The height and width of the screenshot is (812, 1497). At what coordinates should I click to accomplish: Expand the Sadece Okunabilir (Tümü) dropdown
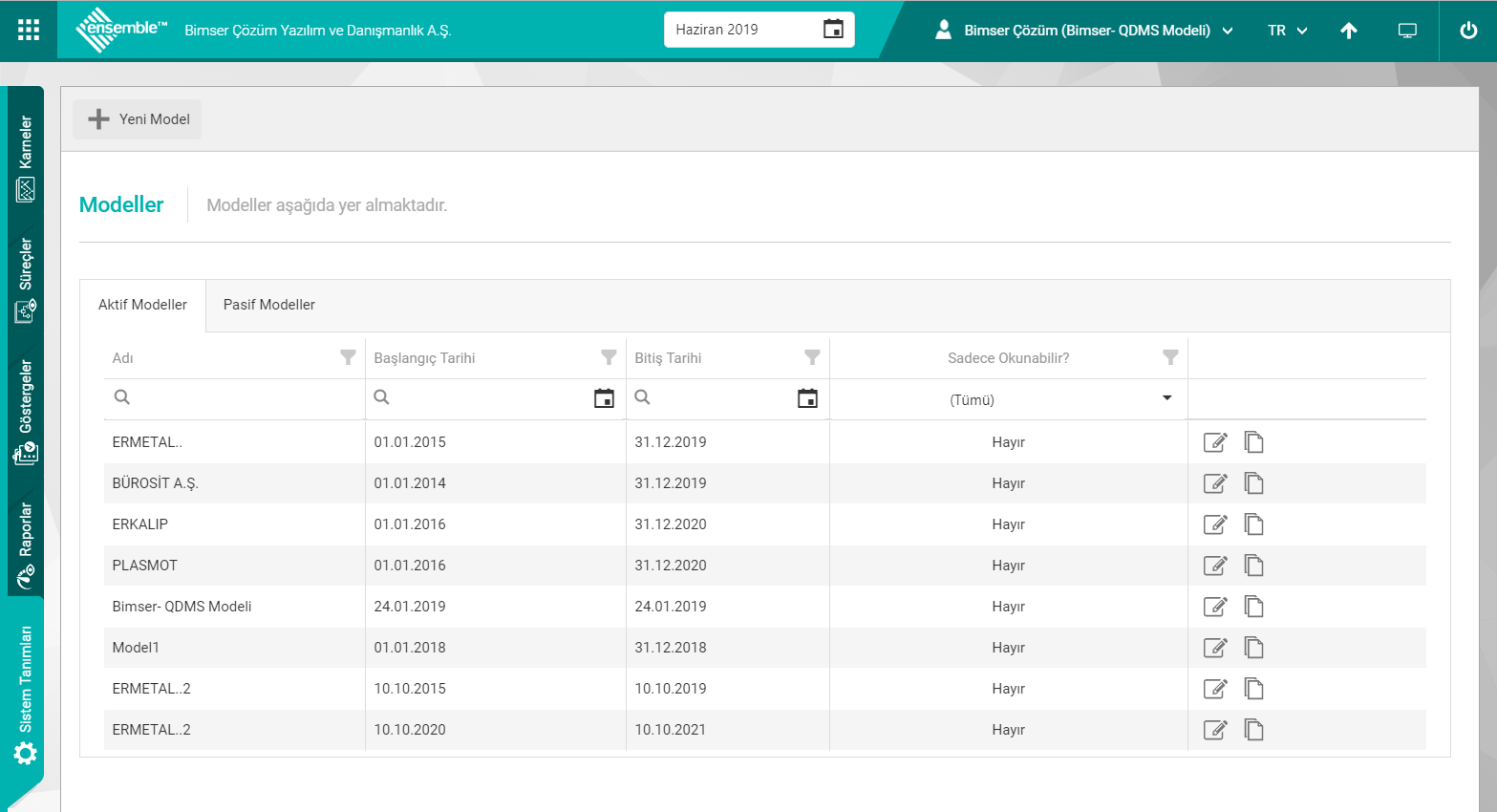[x=1166, y=398]
